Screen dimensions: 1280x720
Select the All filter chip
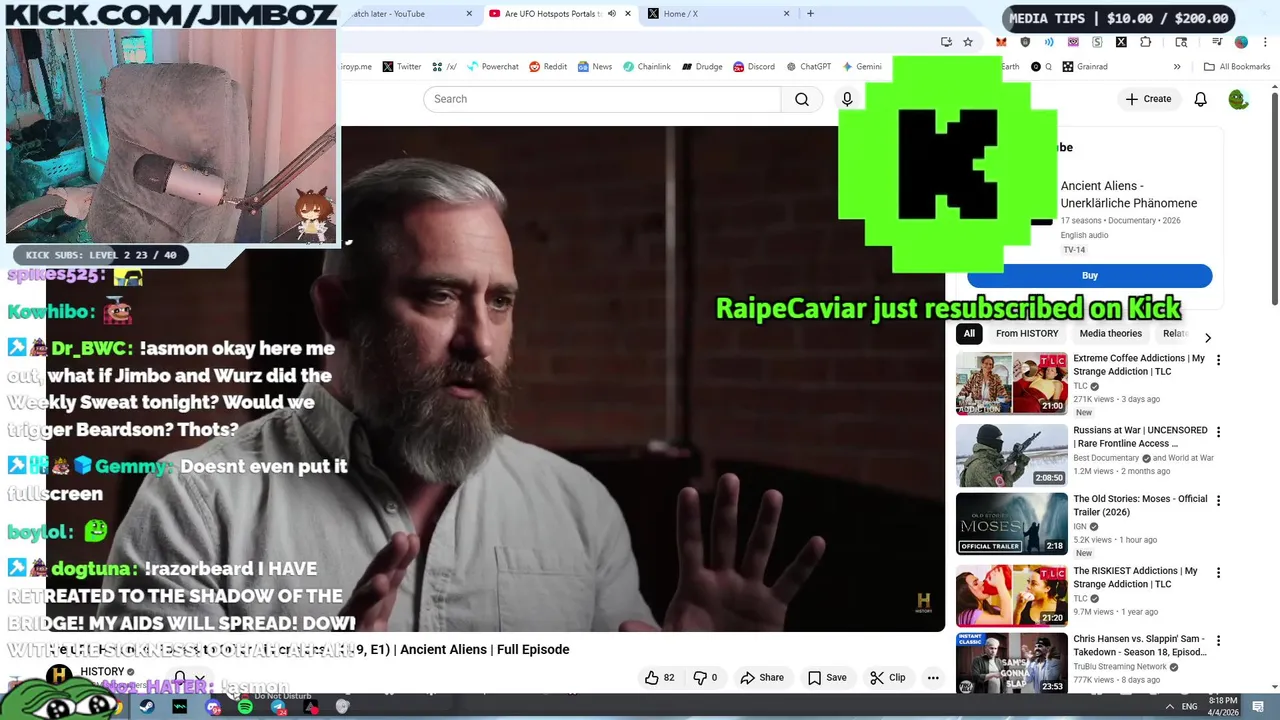coord(969,334)
